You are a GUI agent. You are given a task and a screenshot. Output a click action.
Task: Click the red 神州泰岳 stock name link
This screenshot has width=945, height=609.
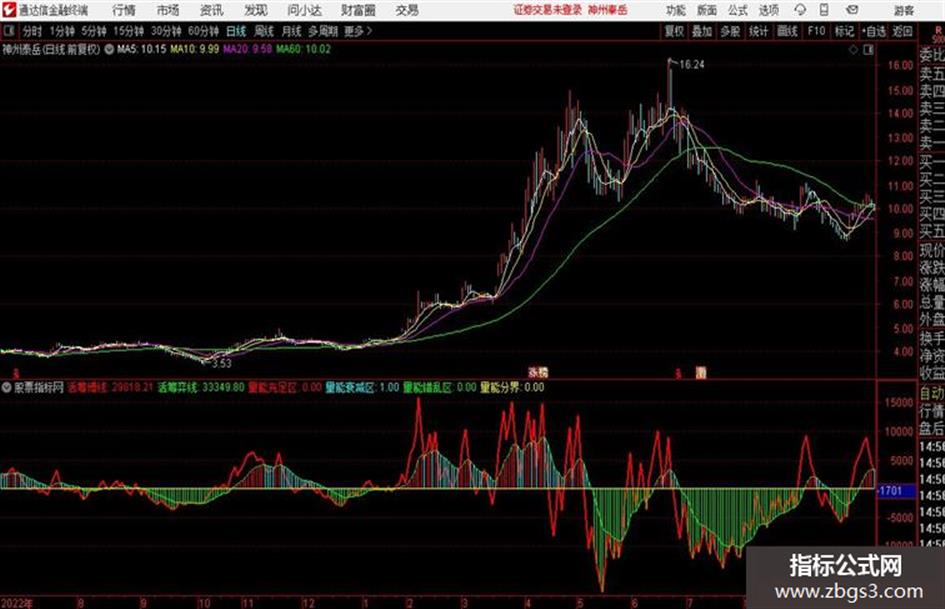click(608, 10)
